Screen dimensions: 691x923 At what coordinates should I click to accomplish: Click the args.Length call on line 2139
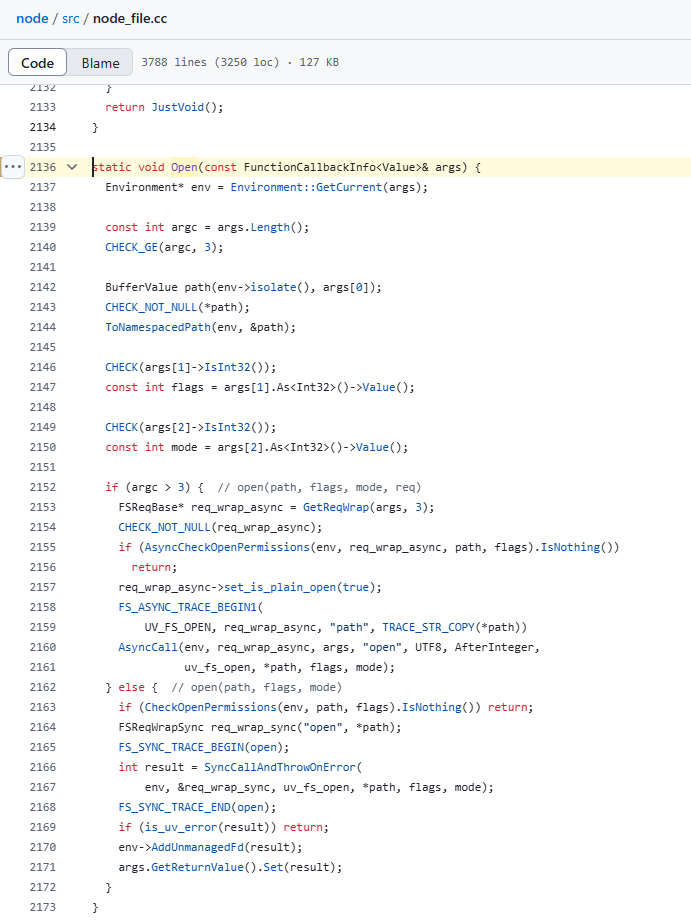(x=270, y=227)
